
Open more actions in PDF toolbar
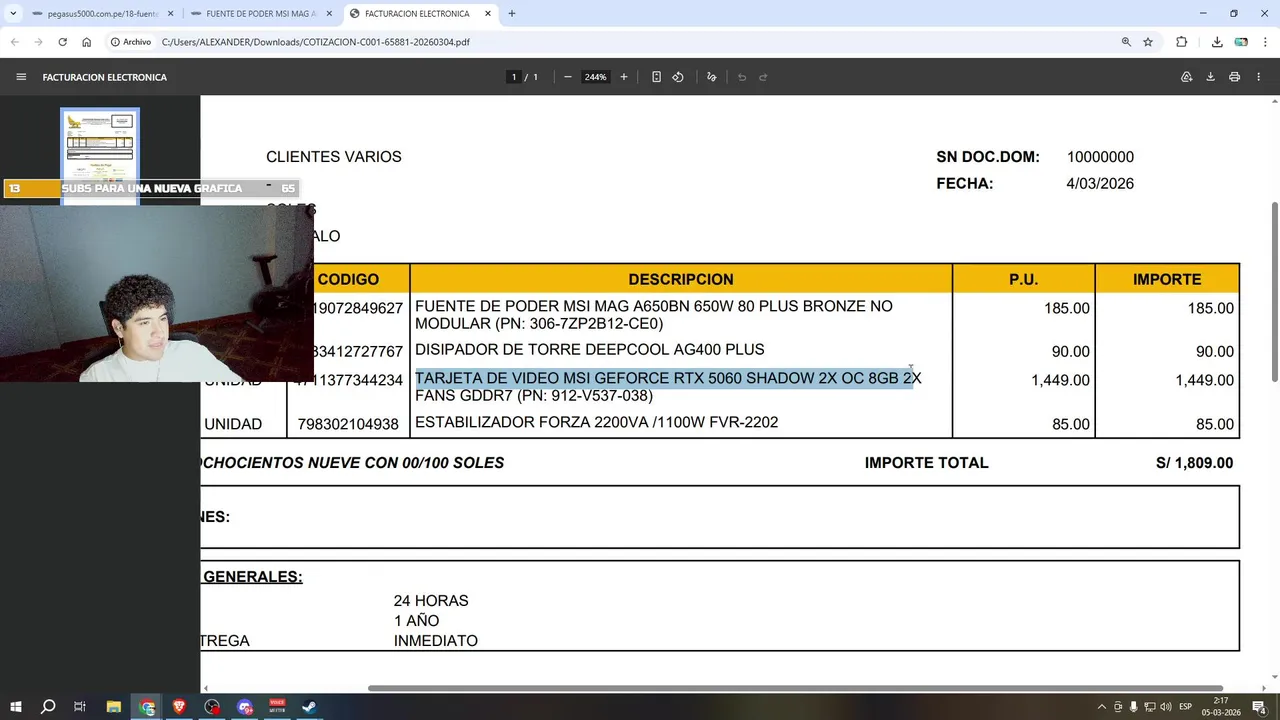point(1258,77)
